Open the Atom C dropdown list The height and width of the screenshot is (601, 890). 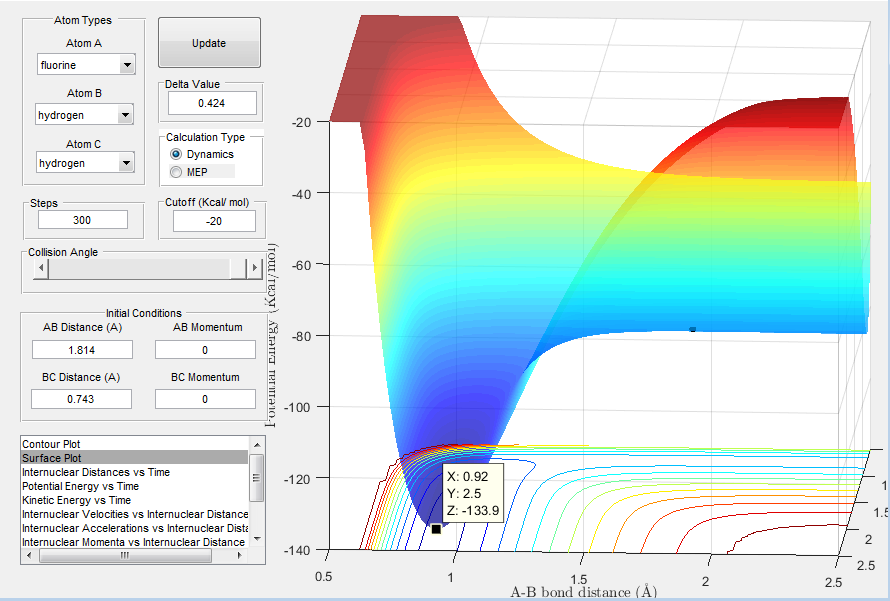point(126,163)
